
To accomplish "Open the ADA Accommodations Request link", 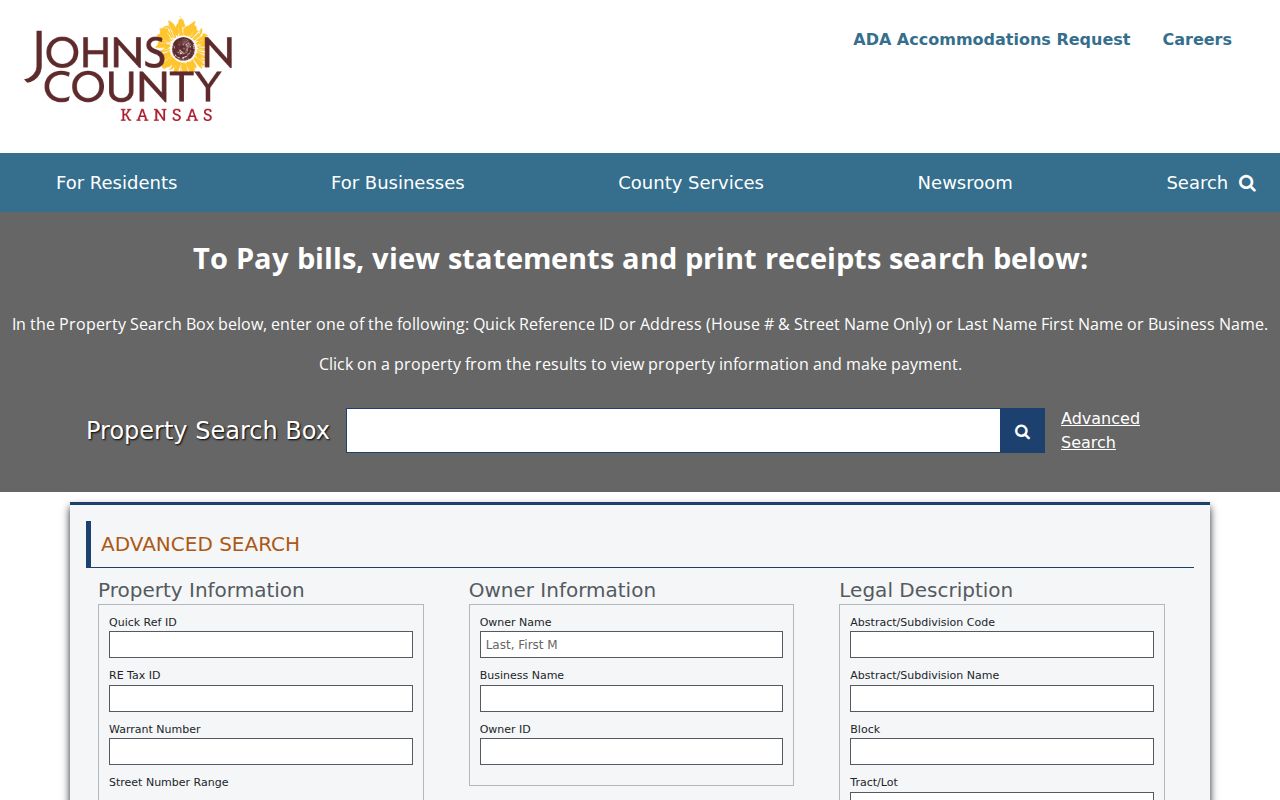I will [991, 40].
